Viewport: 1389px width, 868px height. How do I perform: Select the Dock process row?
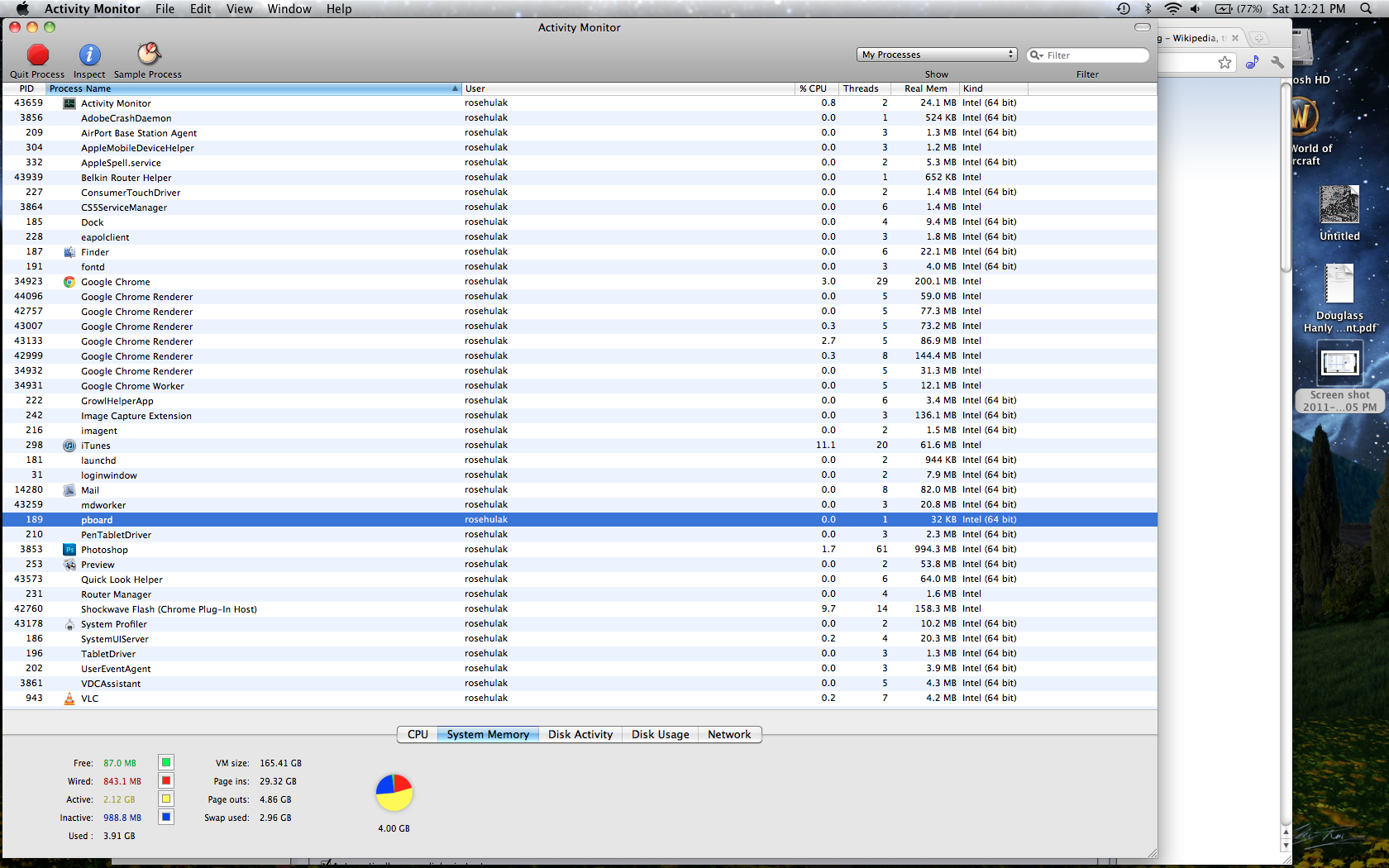(580, 222)
